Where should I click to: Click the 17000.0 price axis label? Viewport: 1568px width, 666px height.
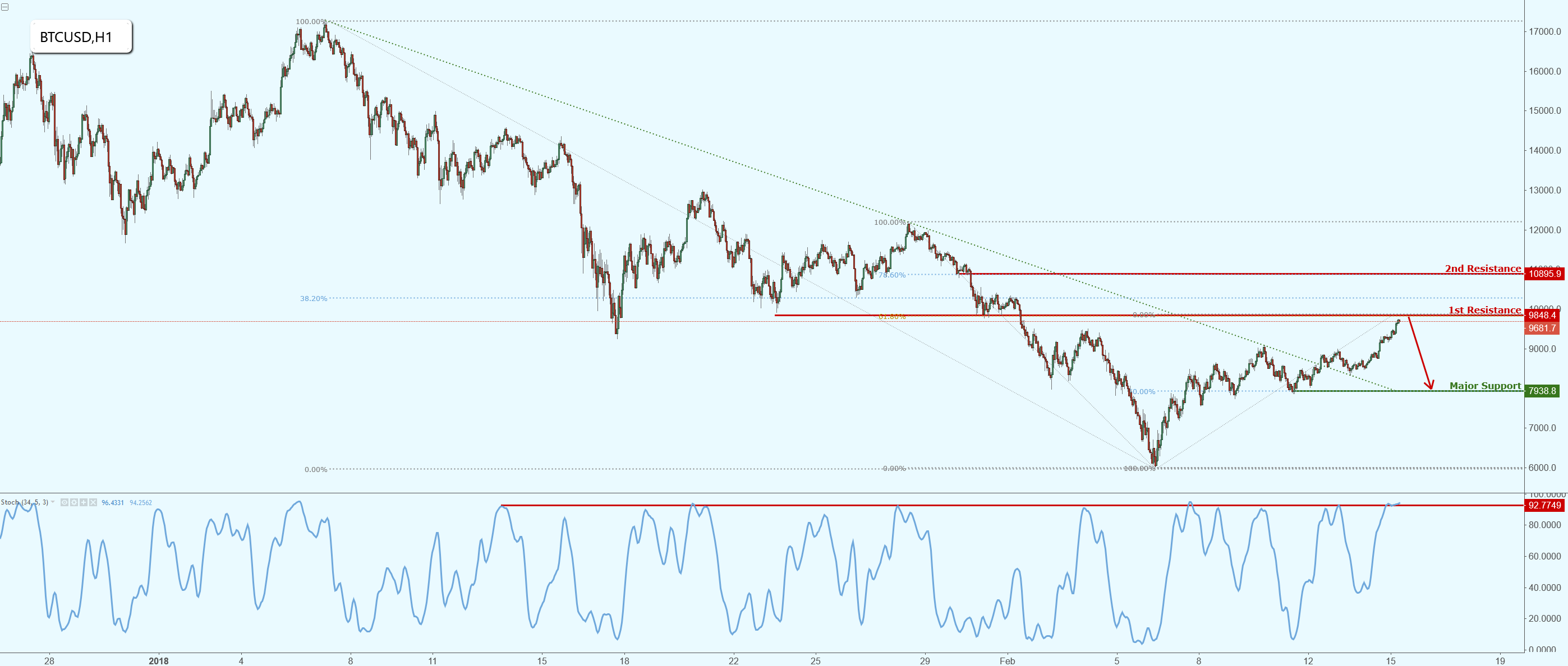point(1545,31)
